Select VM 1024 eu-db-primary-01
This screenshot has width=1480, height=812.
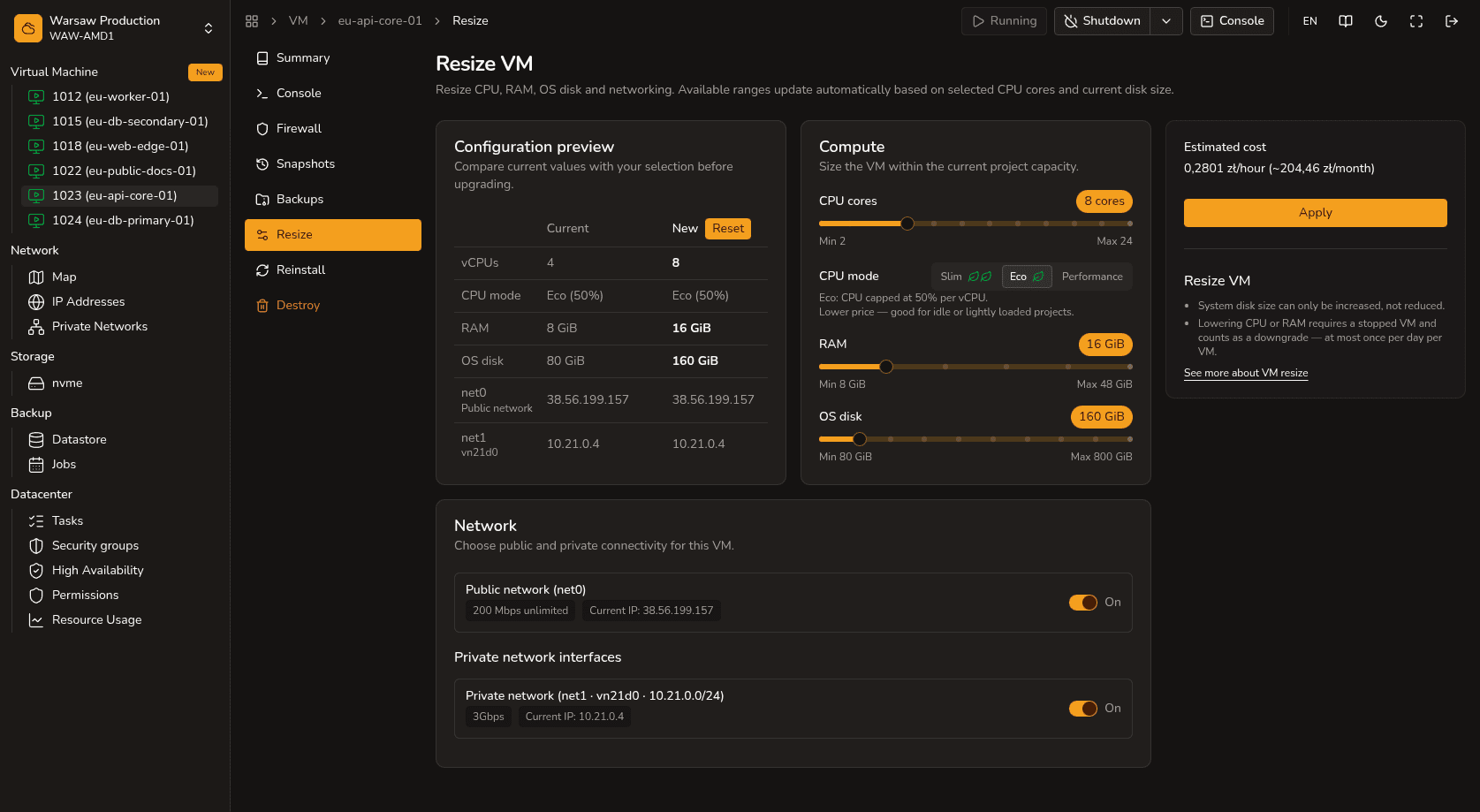click(119, 221)
